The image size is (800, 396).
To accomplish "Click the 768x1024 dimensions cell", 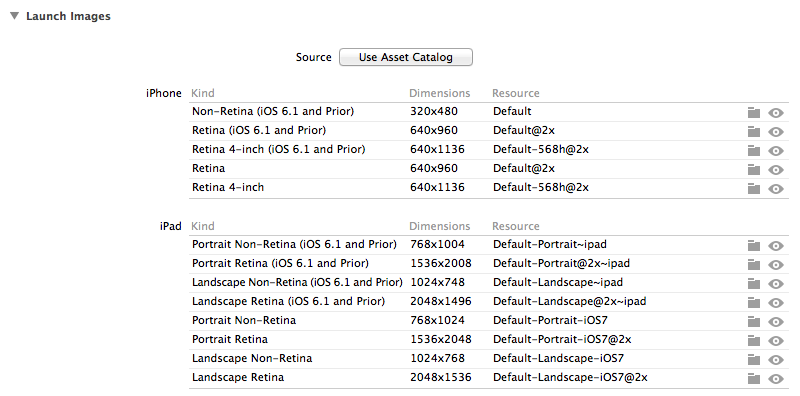I will click(437, 320).
